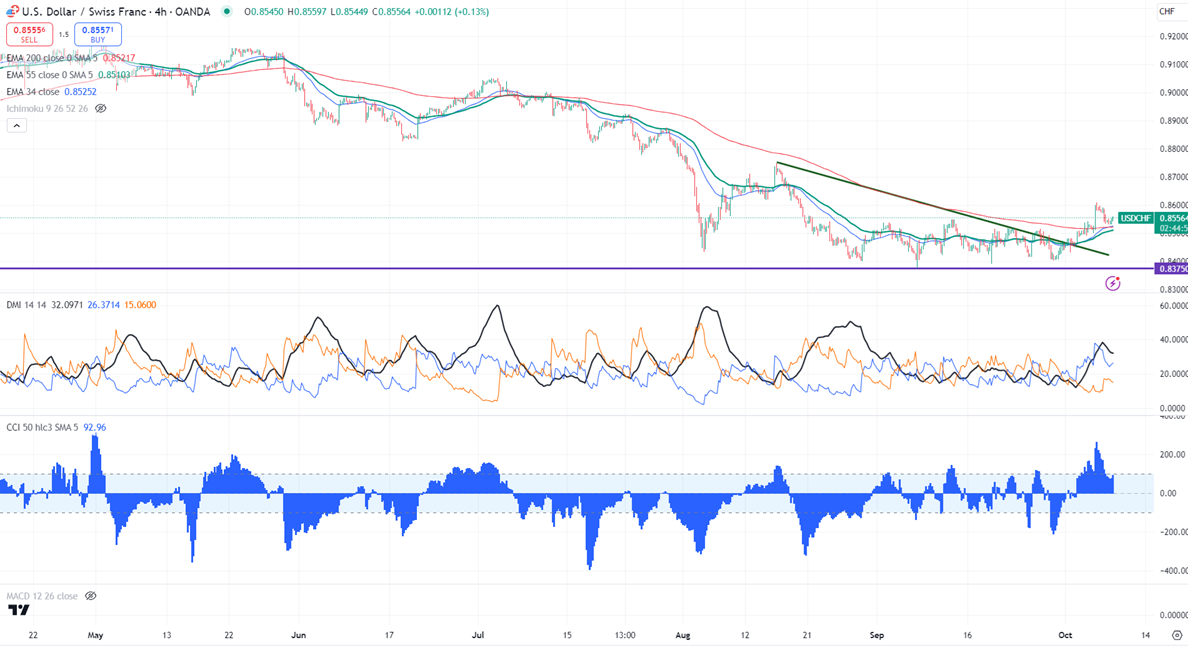The height and width of the screenshot is (650, 1188).
Task: Collapse the indicator legend with the chevron
Action: point(17,126)
